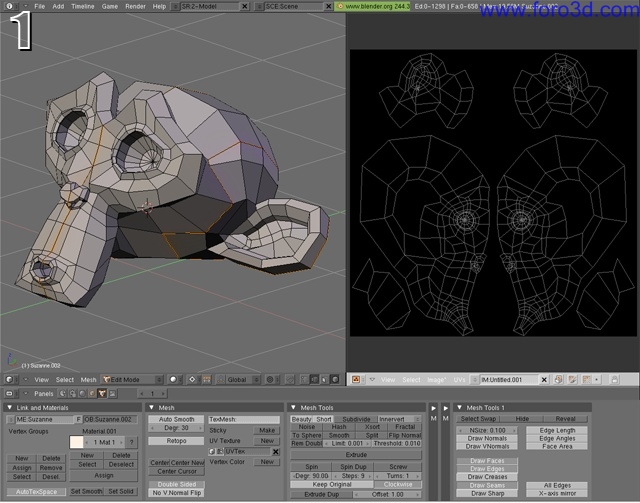The height and width of the screenshot is (503, 640).
Task: Open the Shading context sphere icon
Action: pos(82,394)
